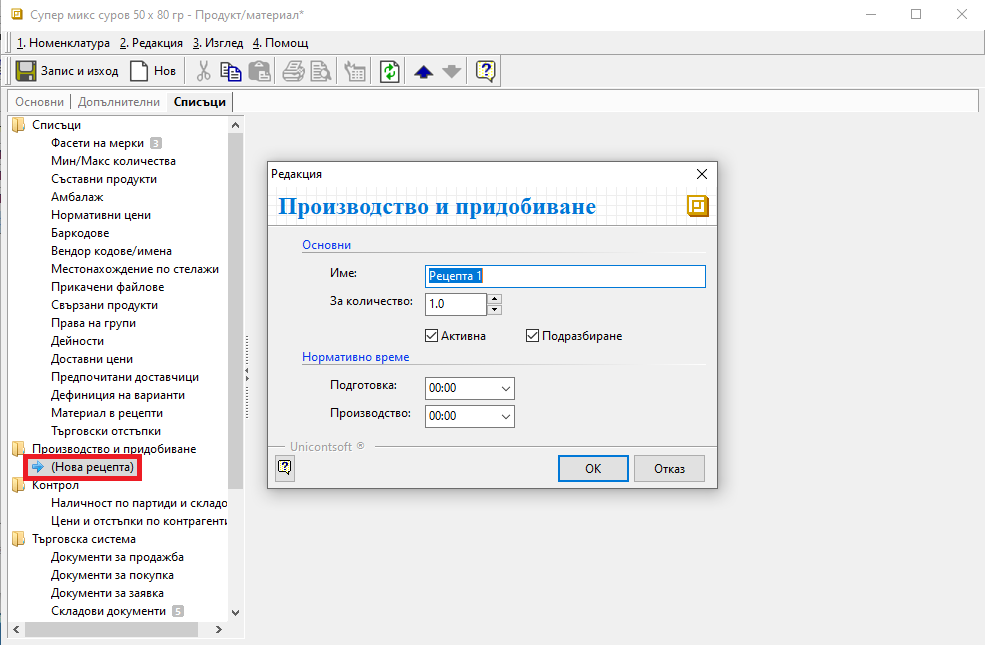
Task: Open the Подготовка time dropdown
Action: click(505, 388)
